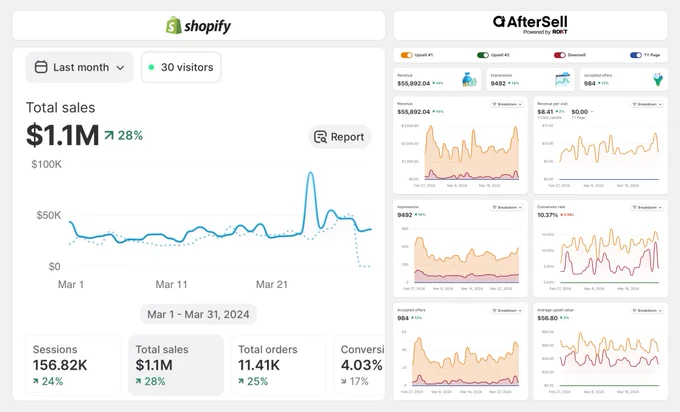Toggle the Upsell #1 switch
680x412 pixels.
coord(406,55)
